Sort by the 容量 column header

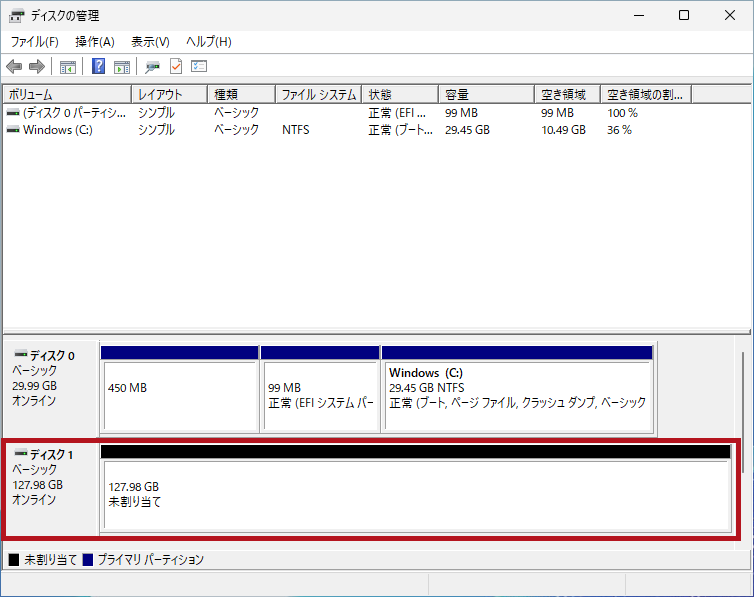click(487, 94)
